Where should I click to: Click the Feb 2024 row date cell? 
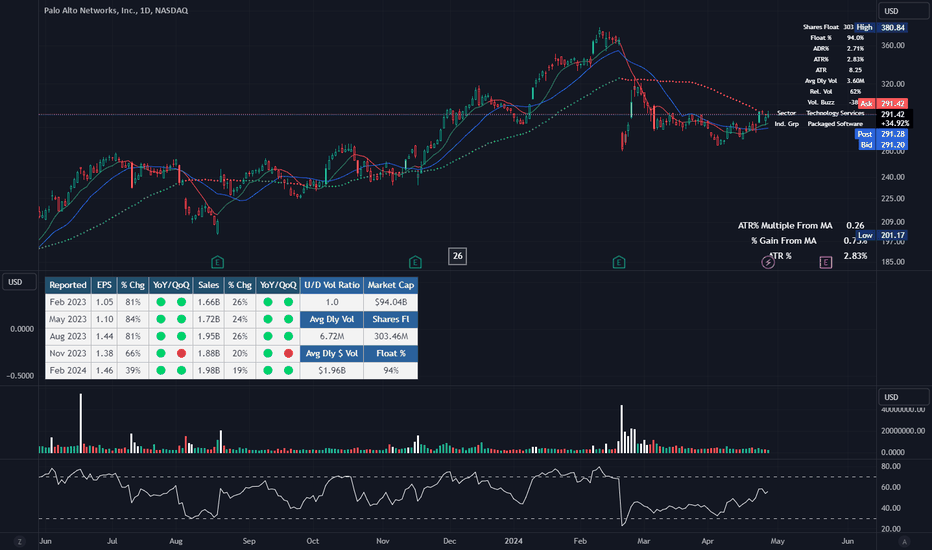pos(68,370)
